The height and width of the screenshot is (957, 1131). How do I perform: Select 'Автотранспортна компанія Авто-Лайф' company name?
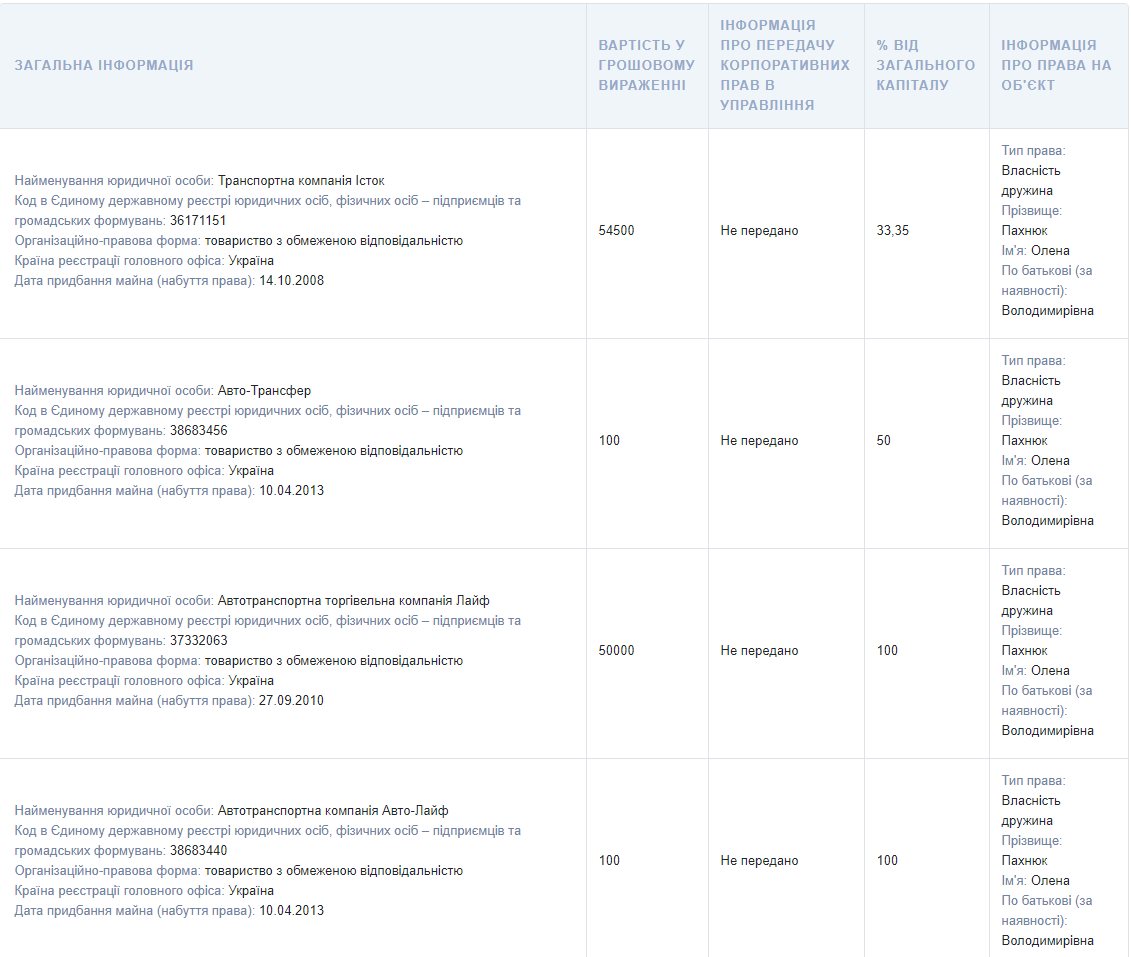(x=333, y=811)
